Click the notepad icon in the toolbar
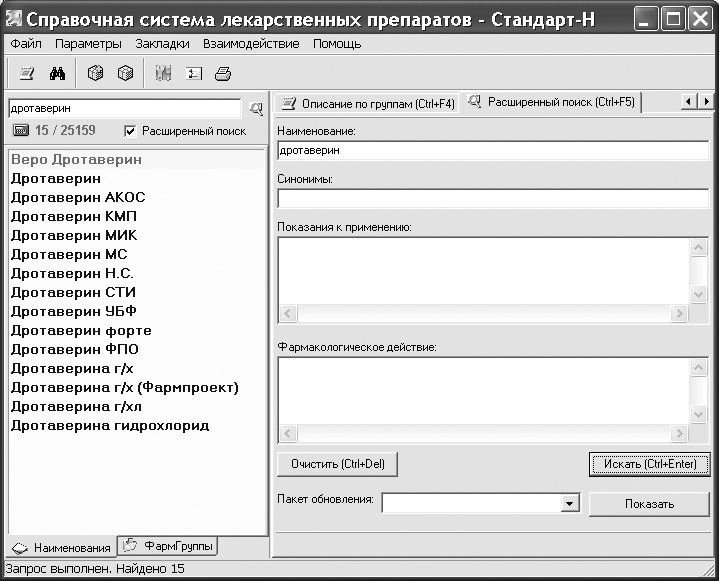Image resolution: width=719 pixels, height=581 pixels. tap(27, 73)
